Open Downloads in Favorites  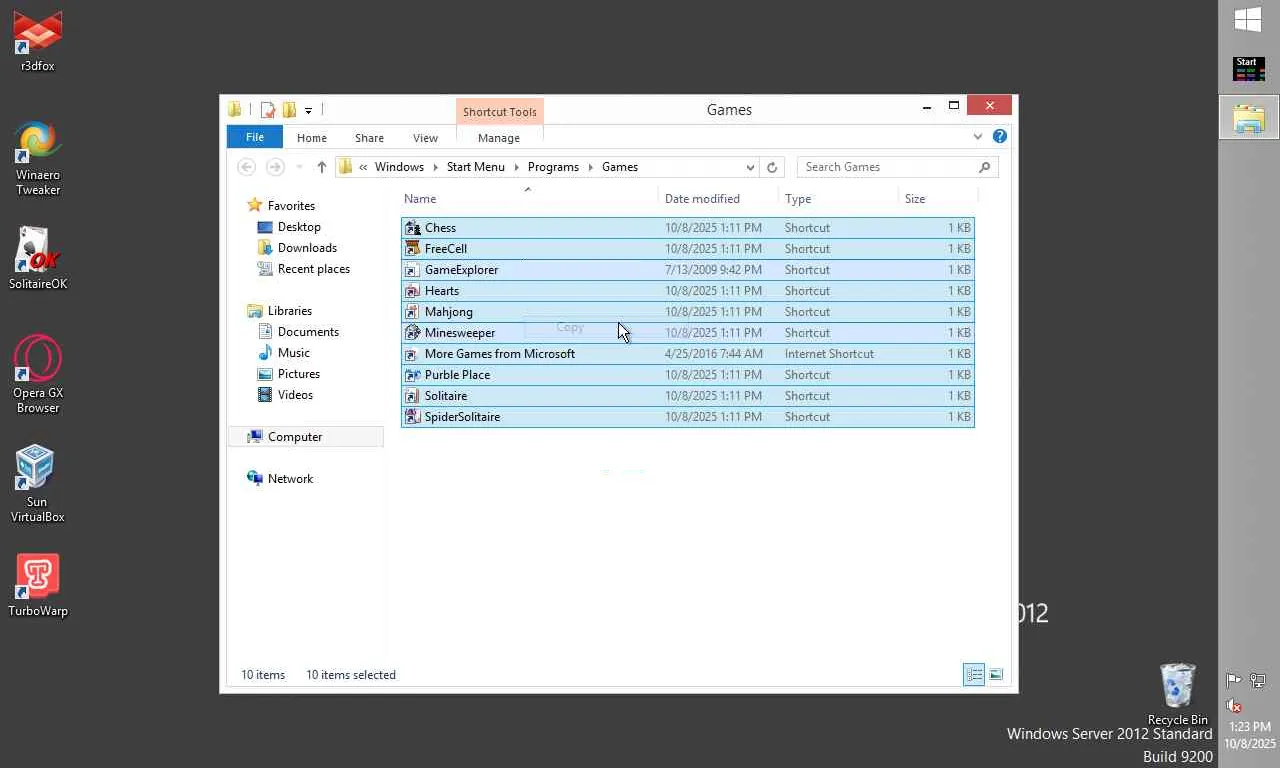coord(307,248)
